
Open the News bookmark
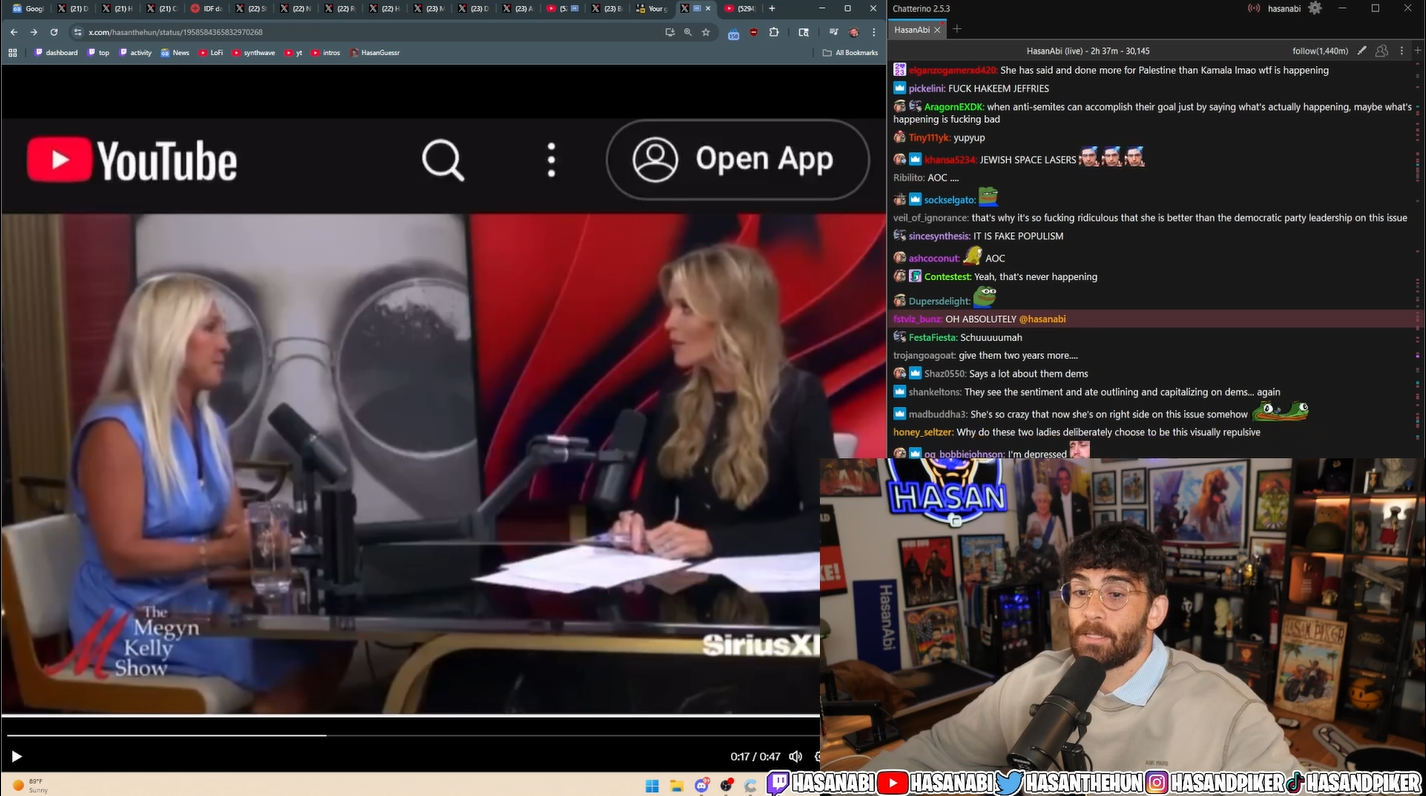[175, 52]
